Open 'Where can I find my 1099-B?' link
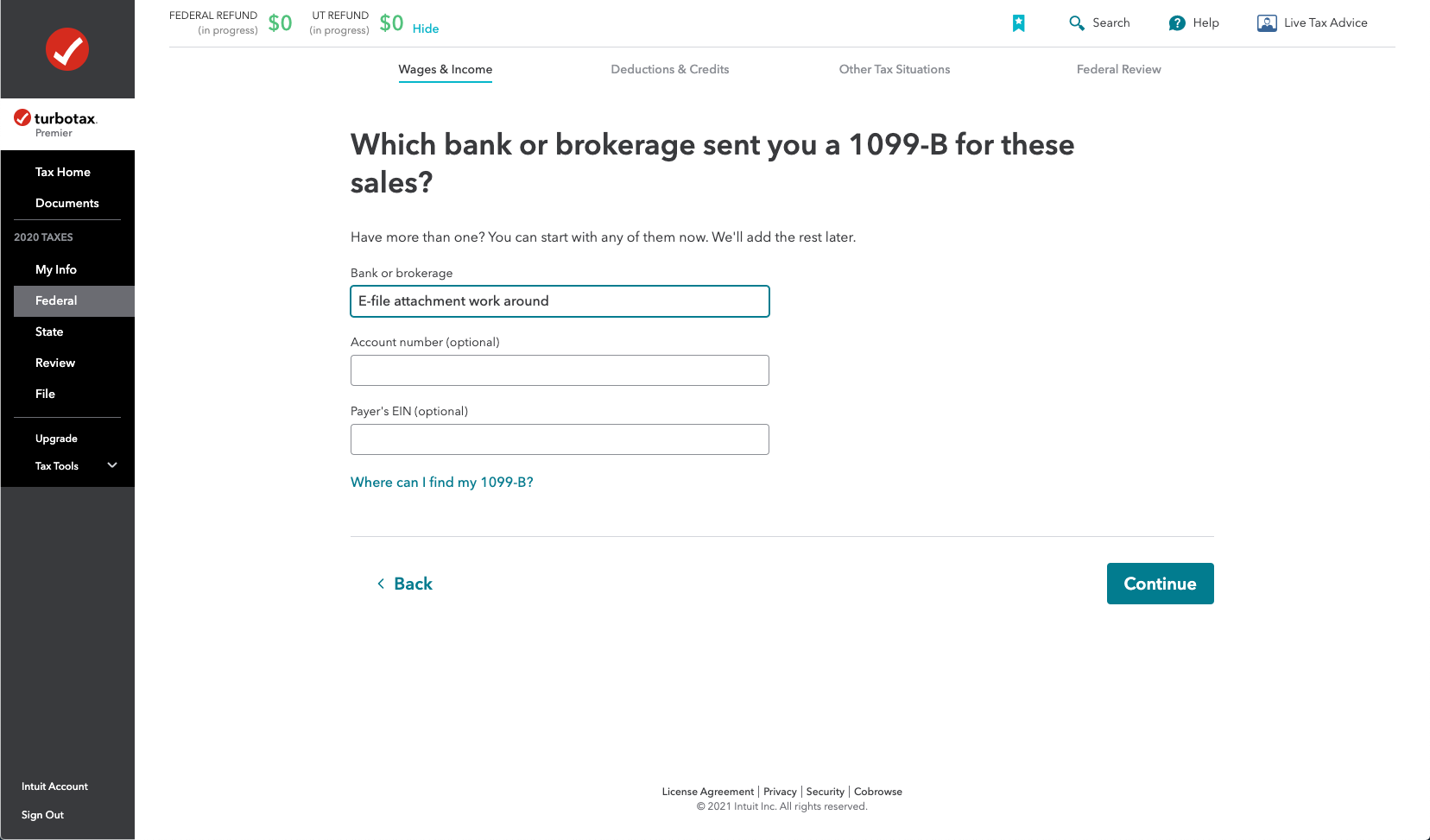 coord(441,482)
